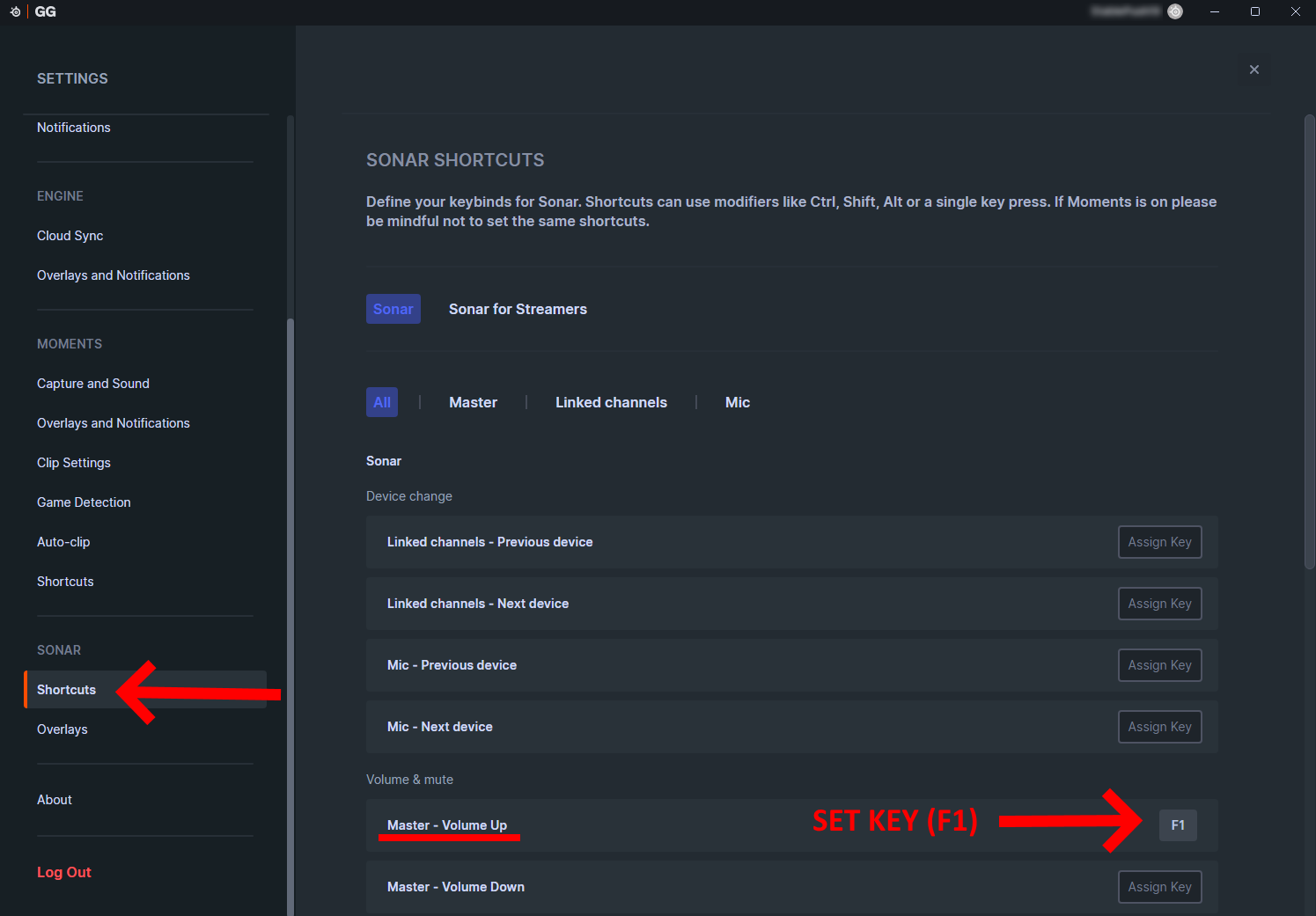Show only Mic shortcuts
Image resolution: width=1316 pixels, height=916 pixels.
tap(737, 402)
